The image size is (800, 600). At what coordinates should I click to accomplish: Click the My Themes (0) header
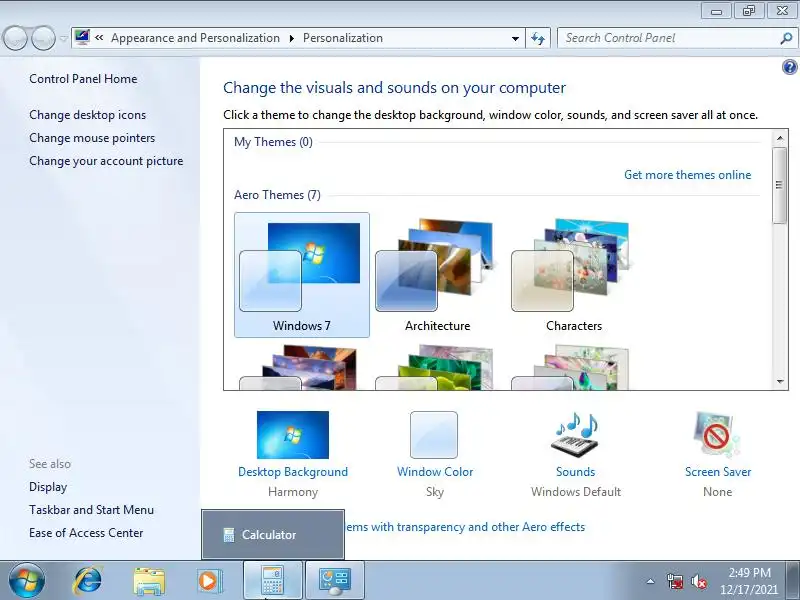click(273, 142)
